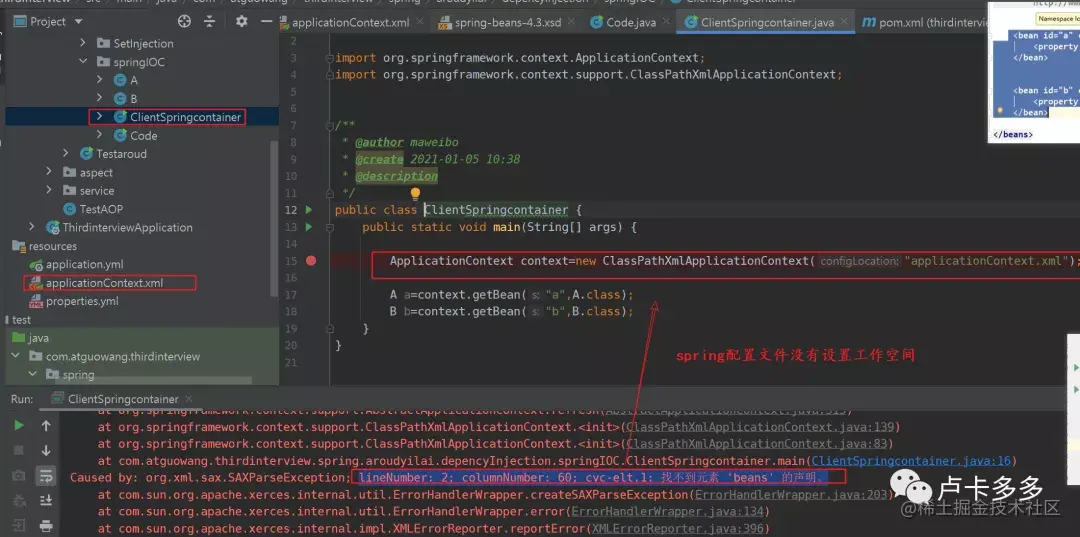The width and height of the screenshot is (1080, 537).
Task: Click the application.yml file icon
Action: pyautogui.click(x=36, y=264)
